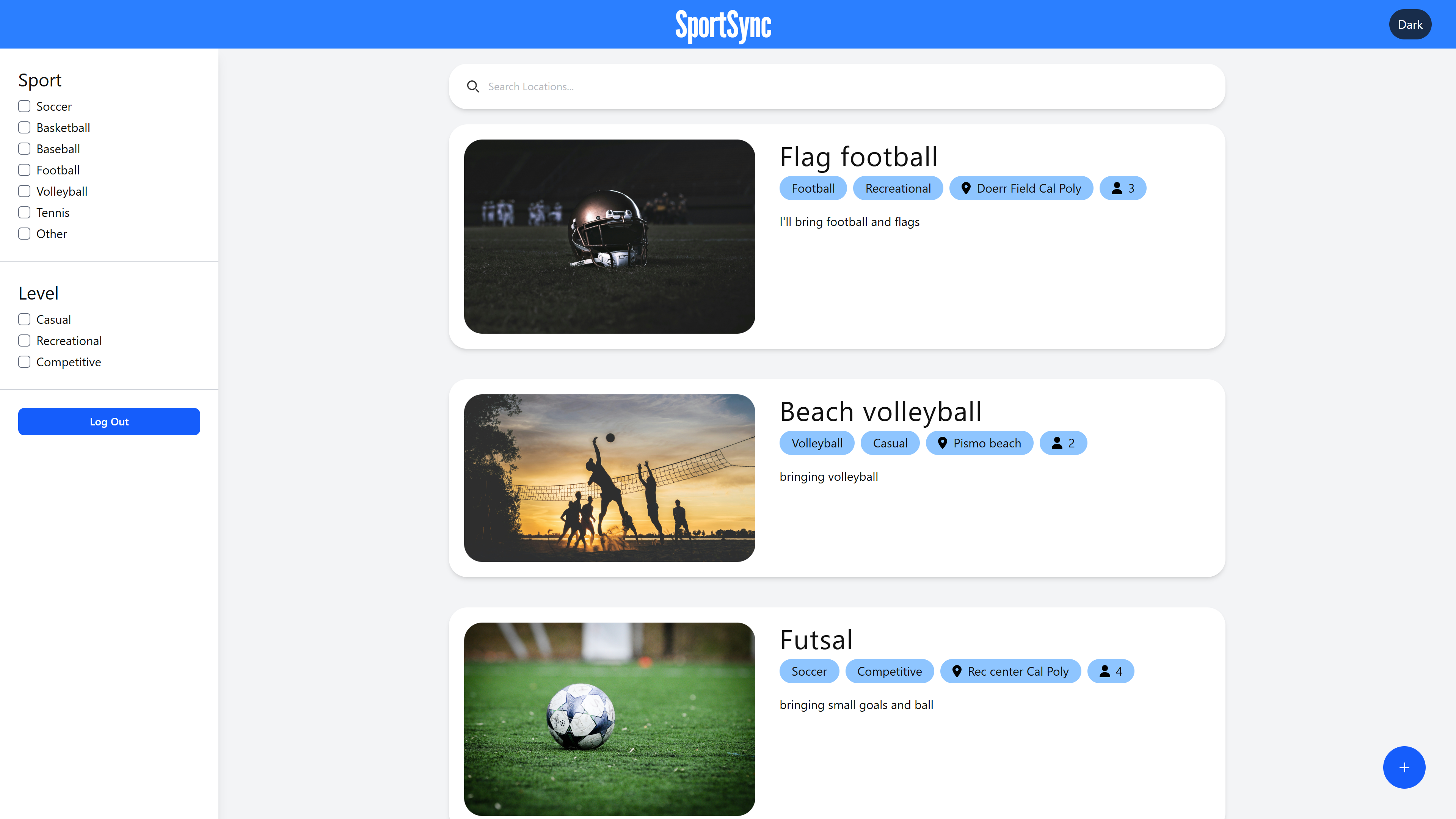The image size is (1456, 819).
Task: Check the Tennis filter option
Action: pos(24,212)
